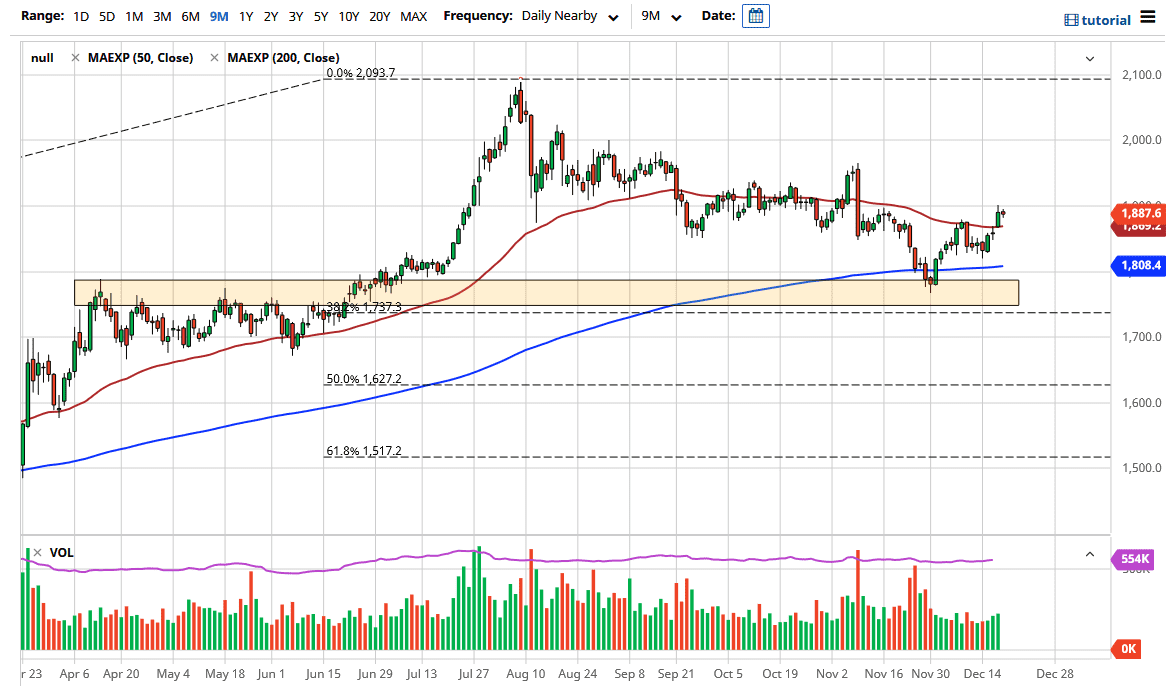This screenshot has width=1166, height=689.
Task: Select the 1Y range option
Action: [246, 15]
